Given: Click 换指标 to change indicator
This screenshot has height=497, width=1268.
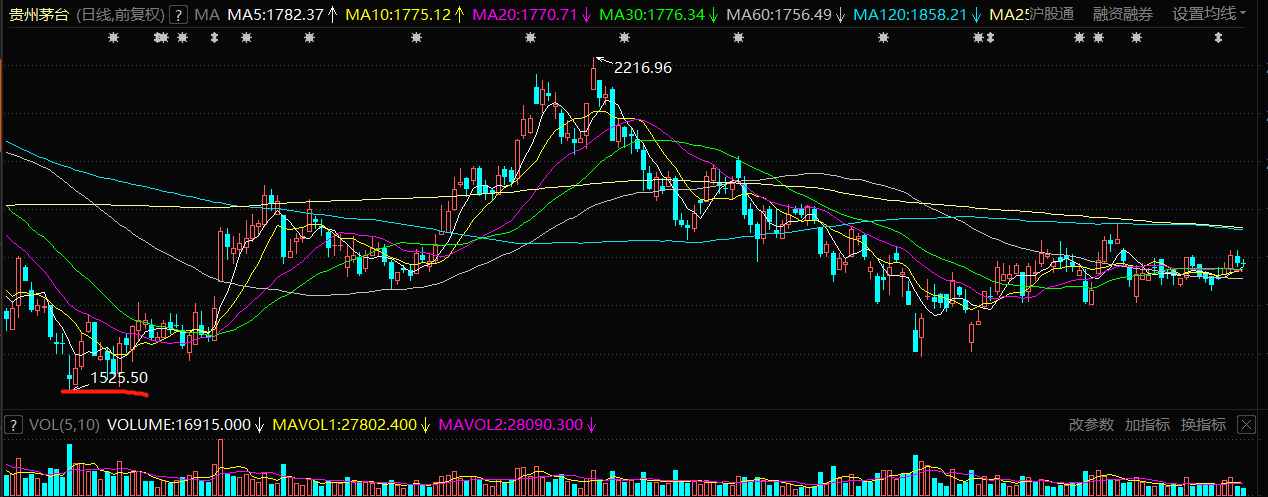Looking at the screenshot, I should (1203, 425).
